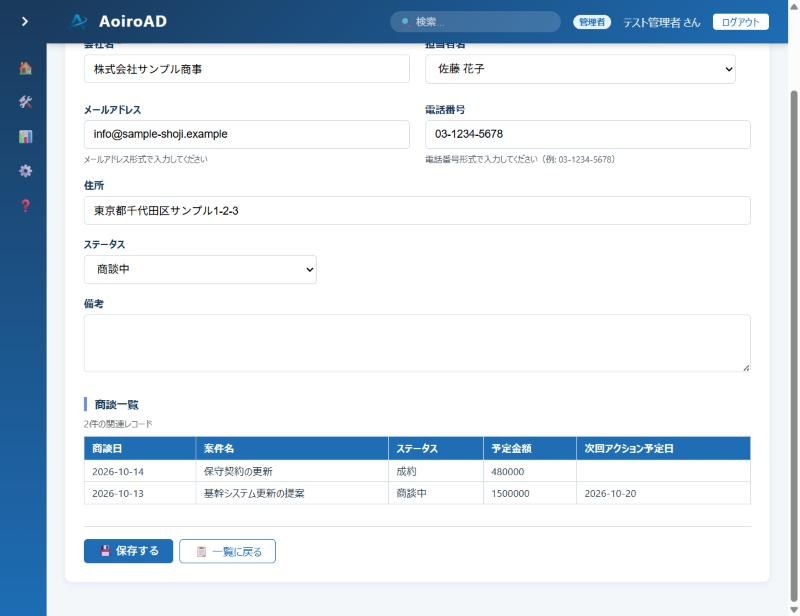Select the 基幹システム更新の提案 deal row
The width and height of the screenshot is (800, 616).
tap(417, 493)
